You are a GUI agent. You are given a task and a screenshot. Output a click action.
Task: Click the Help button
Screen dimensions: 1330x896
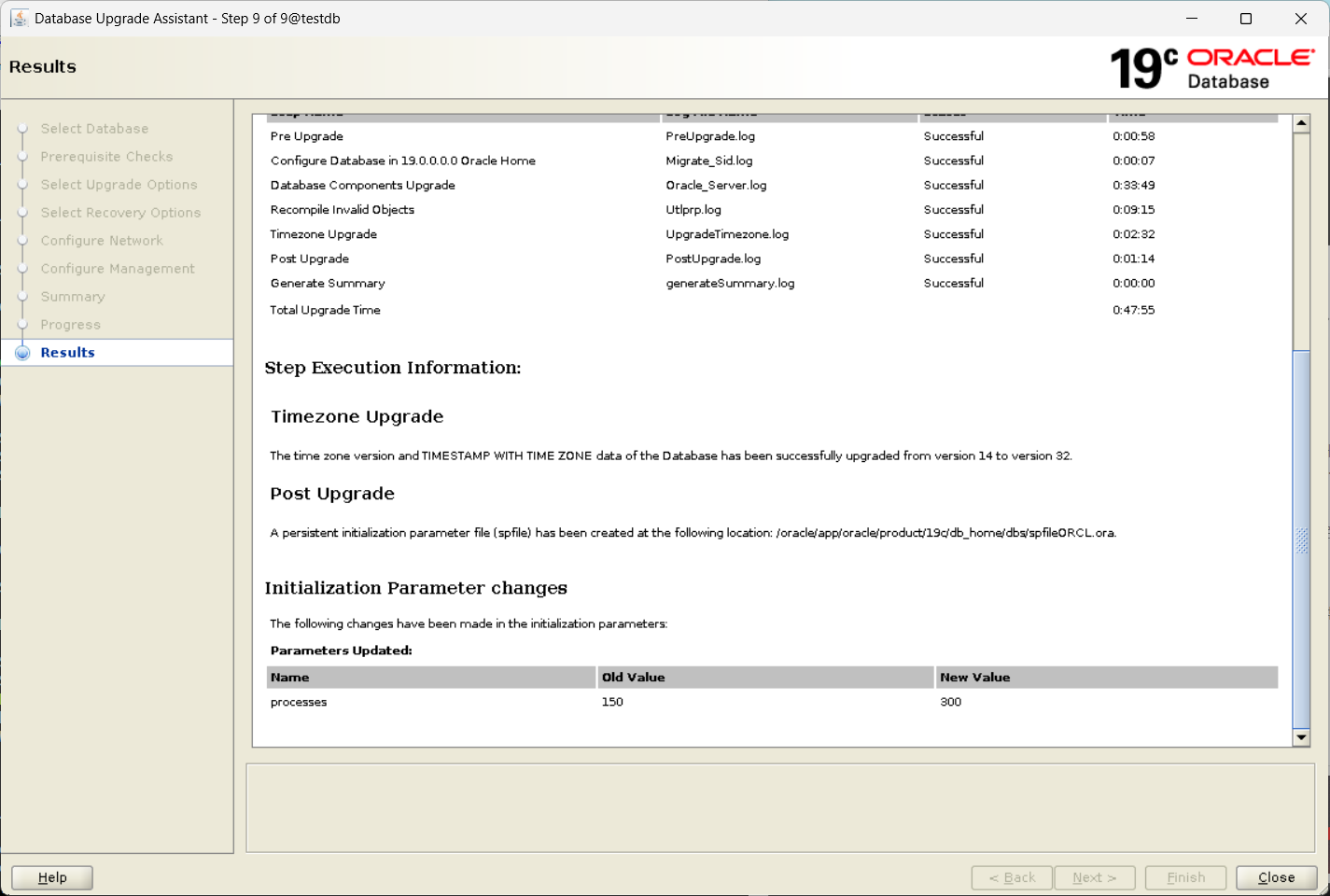[x=52, y=877]
